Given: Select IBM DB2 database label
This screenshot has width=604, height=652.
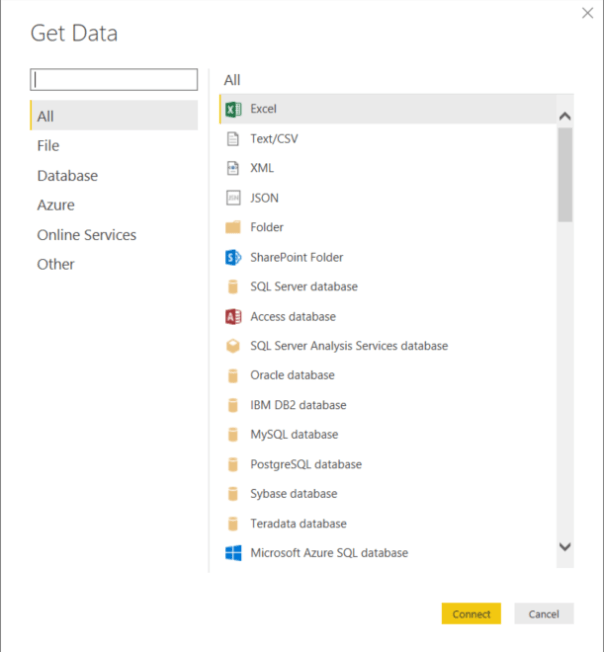Looking at the screenshot, I should [x=298, y=405].
